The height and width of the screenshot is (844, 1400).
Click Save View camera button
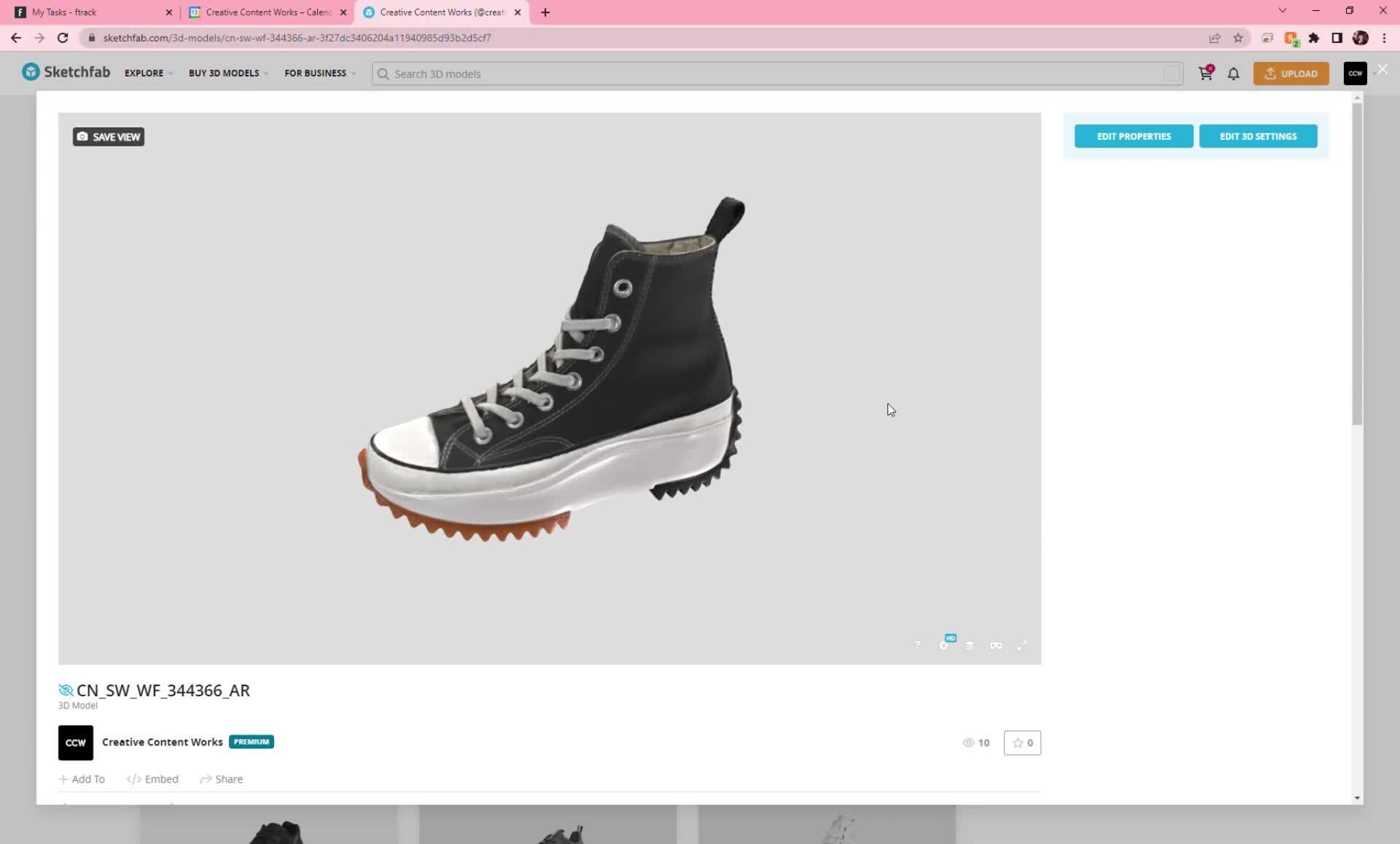coord(109,137)
